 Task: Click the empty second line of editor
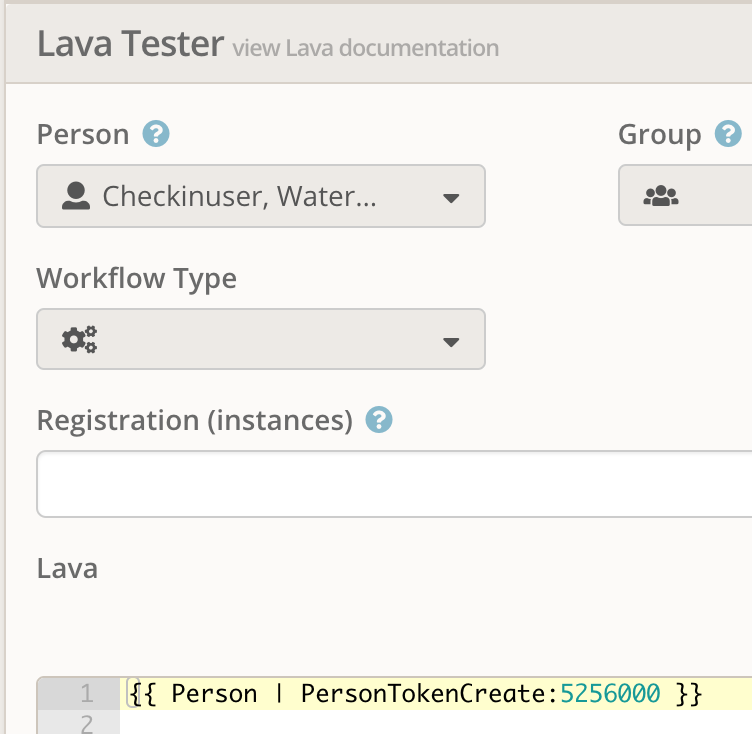[436, 722]
